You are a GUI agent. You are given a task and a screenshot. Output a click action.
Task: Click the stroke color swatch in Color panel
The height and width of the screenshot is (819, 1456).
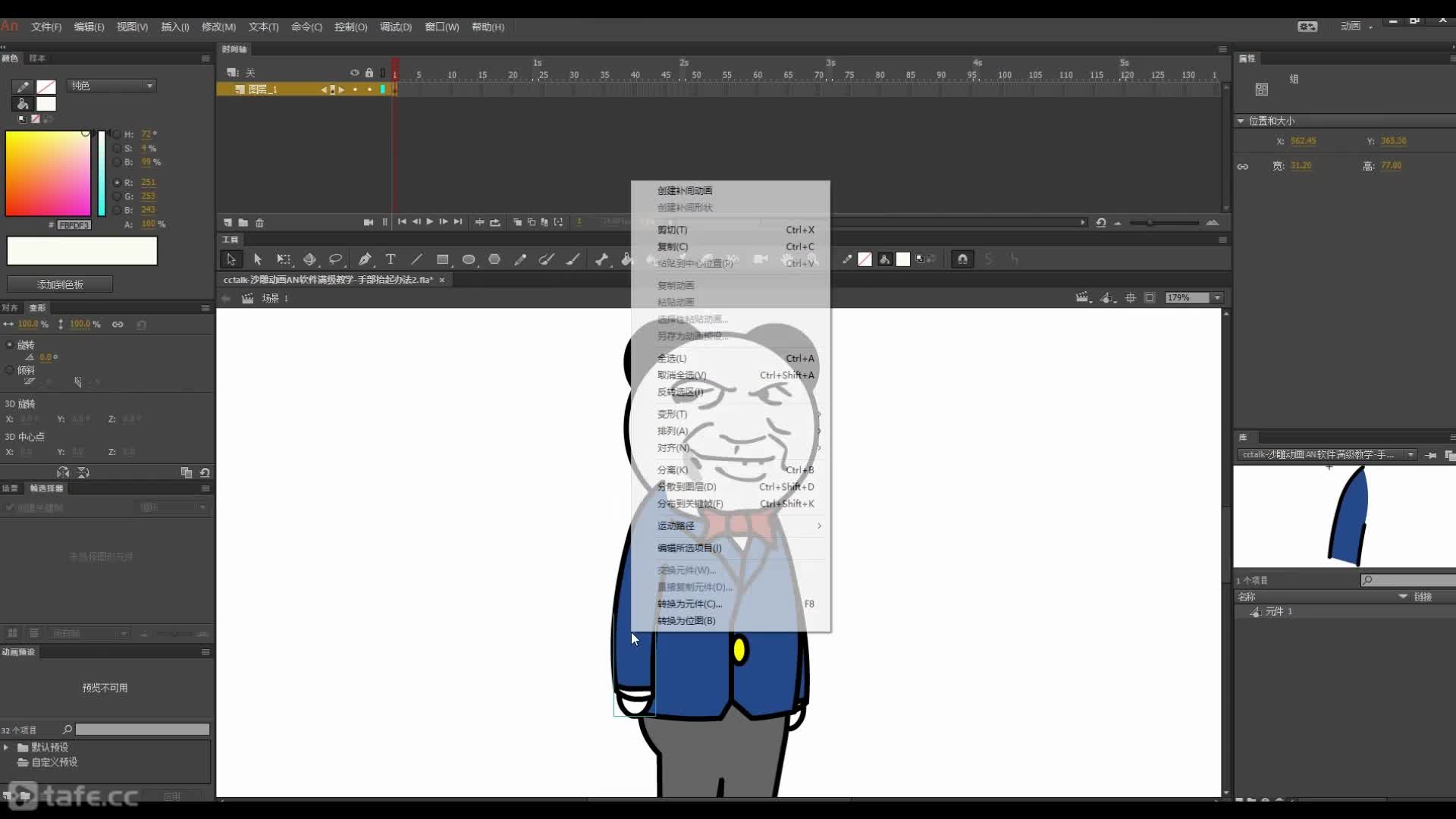coord(46,87)
